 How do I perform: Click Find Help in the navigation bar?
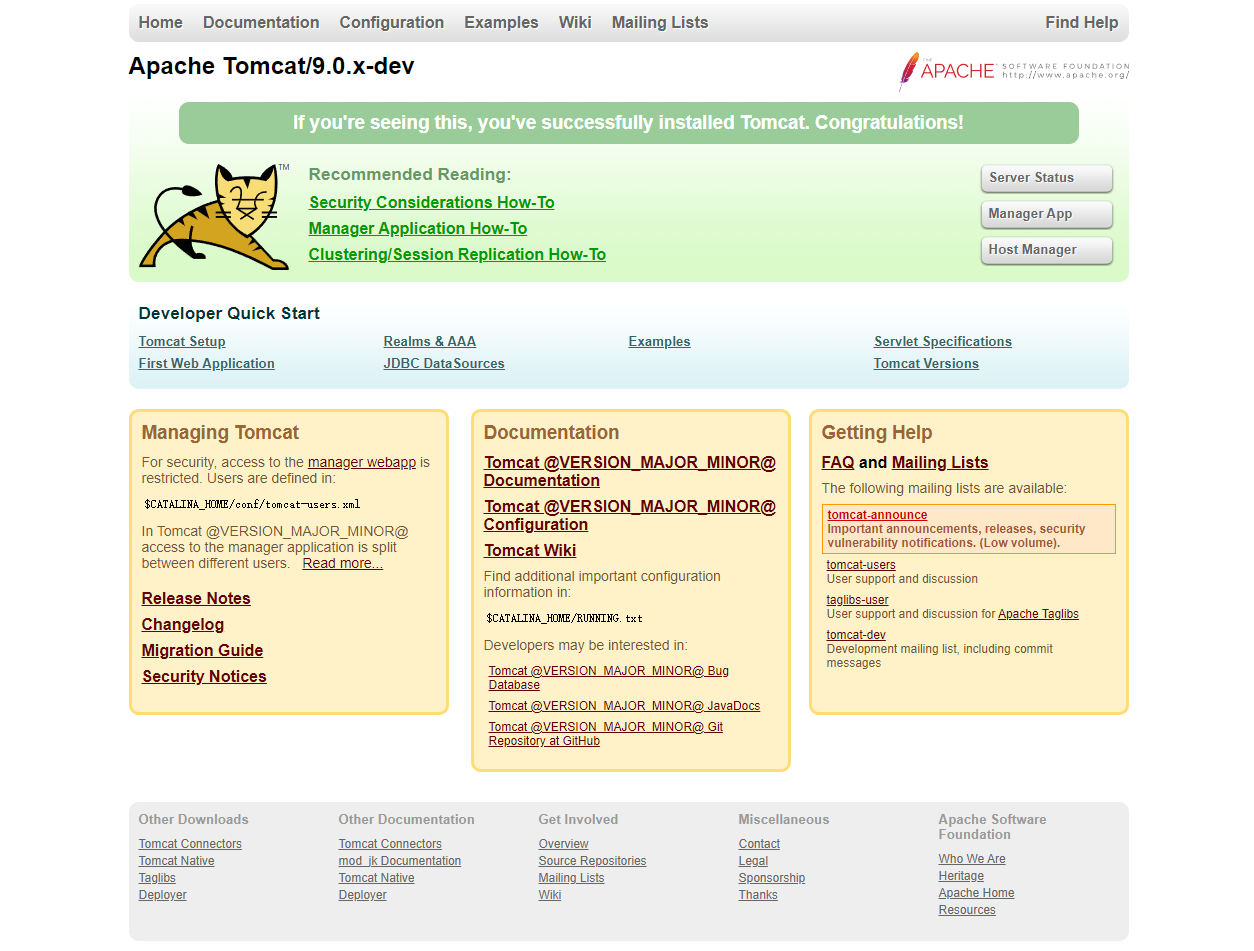point(1081,22)
